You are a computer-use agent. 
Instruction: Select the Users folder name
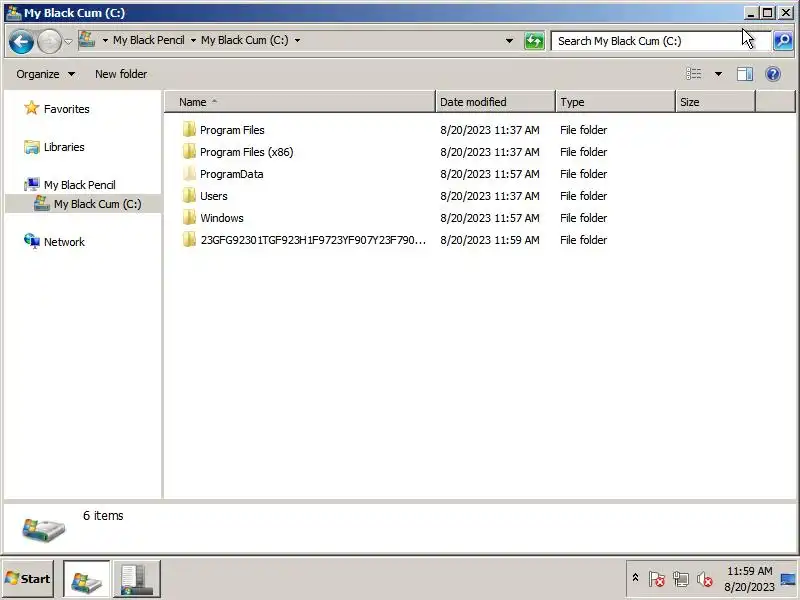point(214,196)
